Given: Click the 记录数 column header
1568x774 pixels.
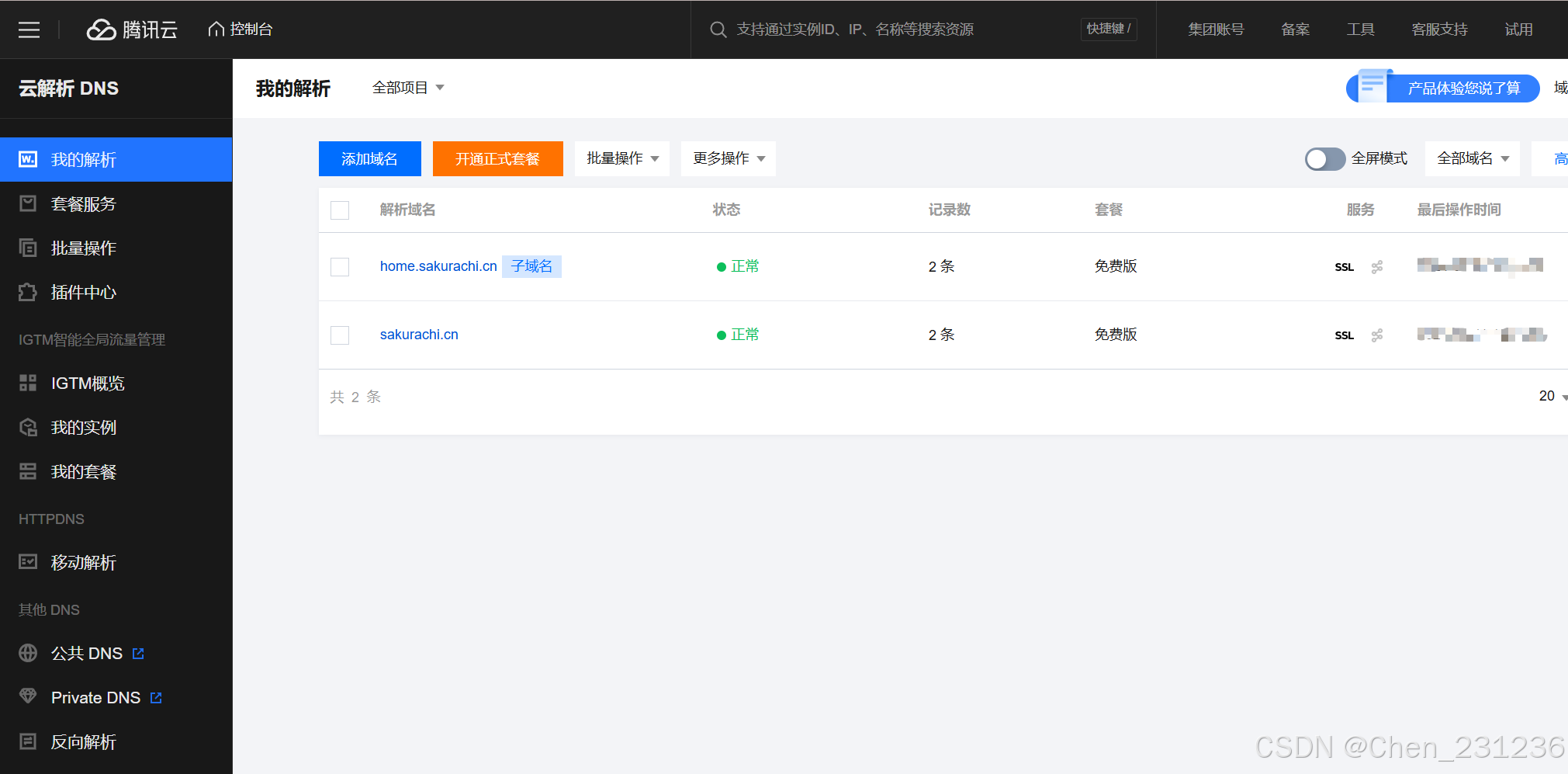Looking at the screenshot, I should click(x=950, y=210).
